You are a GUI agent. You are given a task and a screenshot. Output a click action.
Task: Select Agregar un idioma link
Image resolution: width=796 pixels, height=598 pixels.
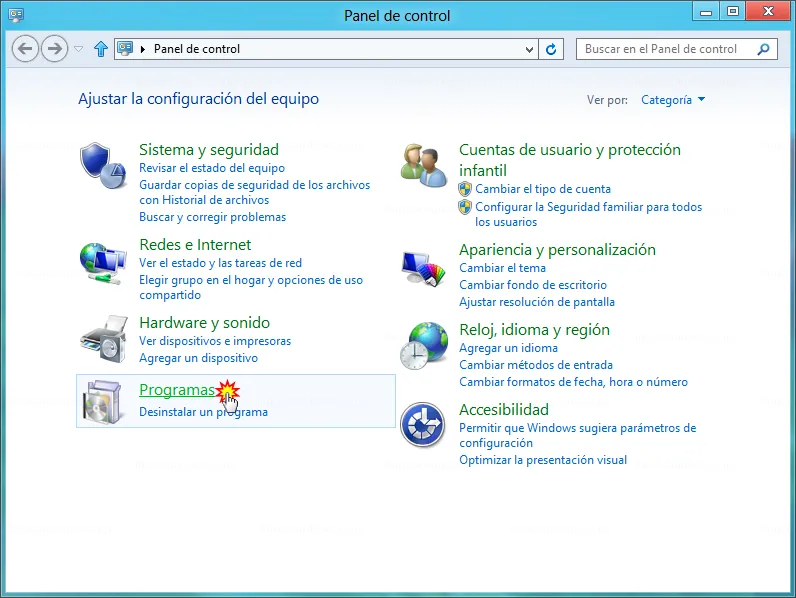coord(508,348)
